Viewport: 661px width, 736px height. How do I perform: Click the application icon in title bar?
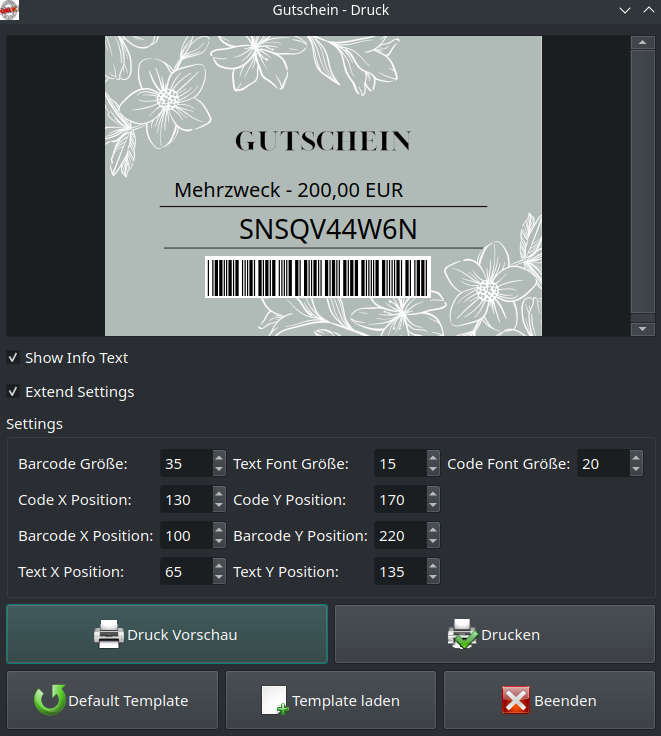click(9, 10)
